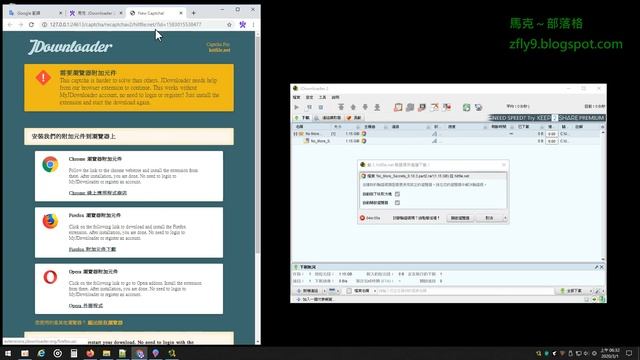Click the clipboard observer icon in JDownloader toolbar
Image resolution: width=640 pixels, height=360 pixels.
point(398,107)
